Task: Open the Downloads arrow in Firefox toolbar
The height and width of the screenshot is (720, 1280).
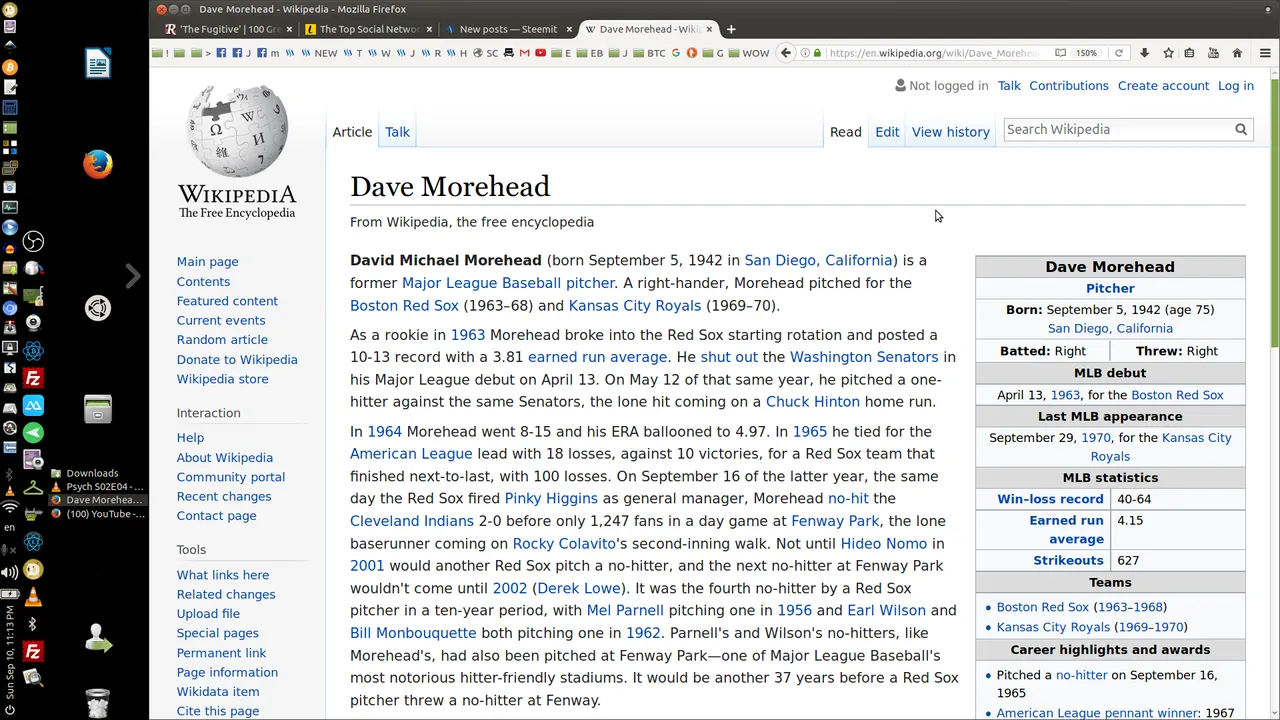Action: 1144,53
